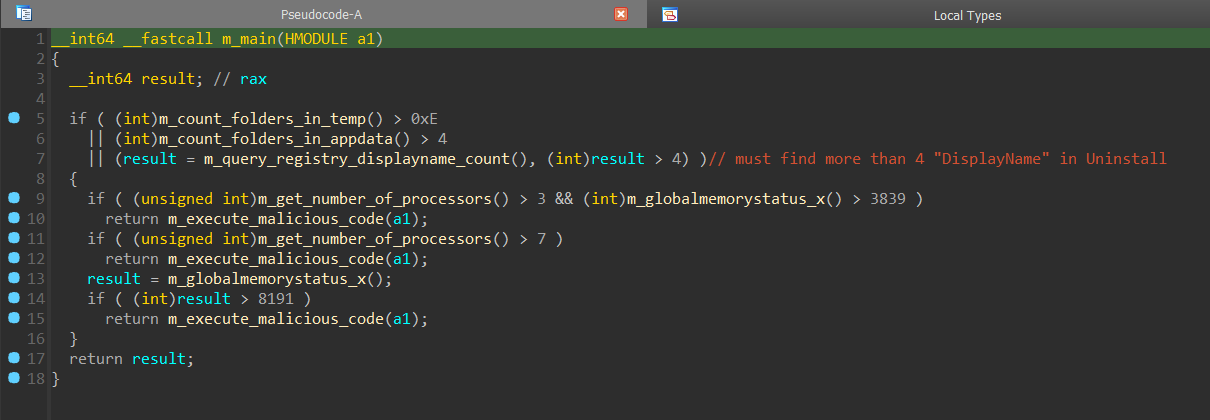Click the Pseudocode-A tab icon
The image size is (1210, 420).
pyautogui.click(x=24, y=14)
